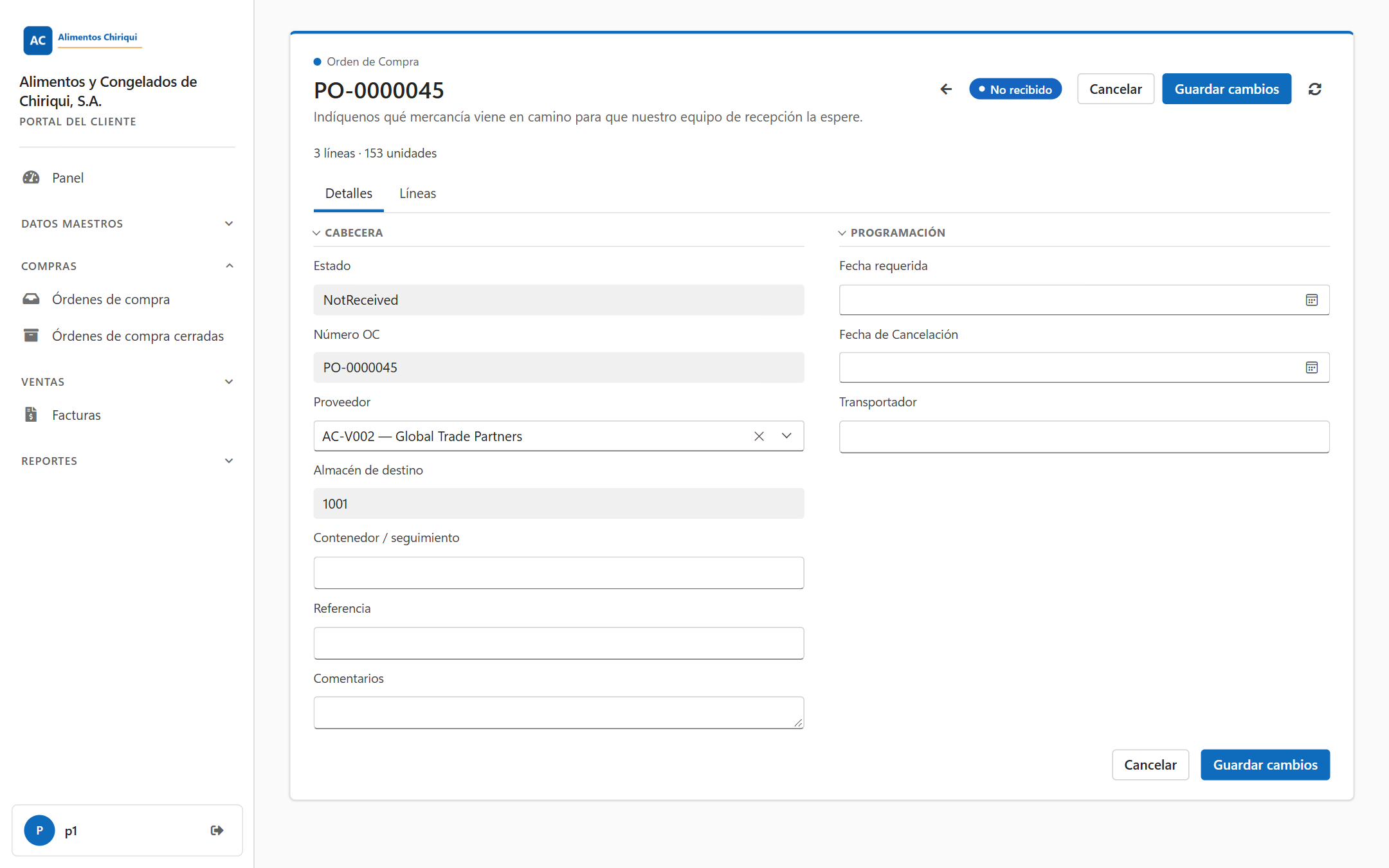Image resolution: width=1389 pixels, height=868 pixels.
Task: Click the P user avatar
Action: pos(40,831)
